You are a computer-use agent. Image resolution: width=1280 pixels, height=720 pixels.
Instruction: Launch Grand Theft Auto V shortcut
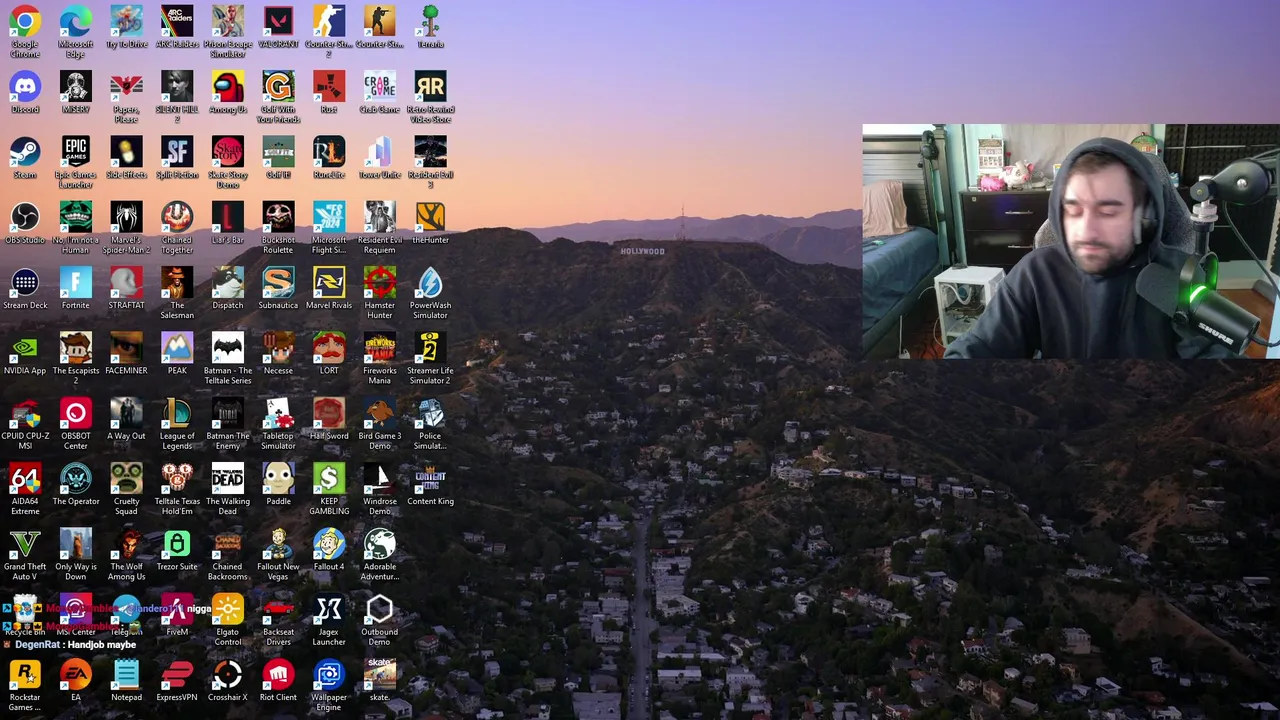click(25, 544)
